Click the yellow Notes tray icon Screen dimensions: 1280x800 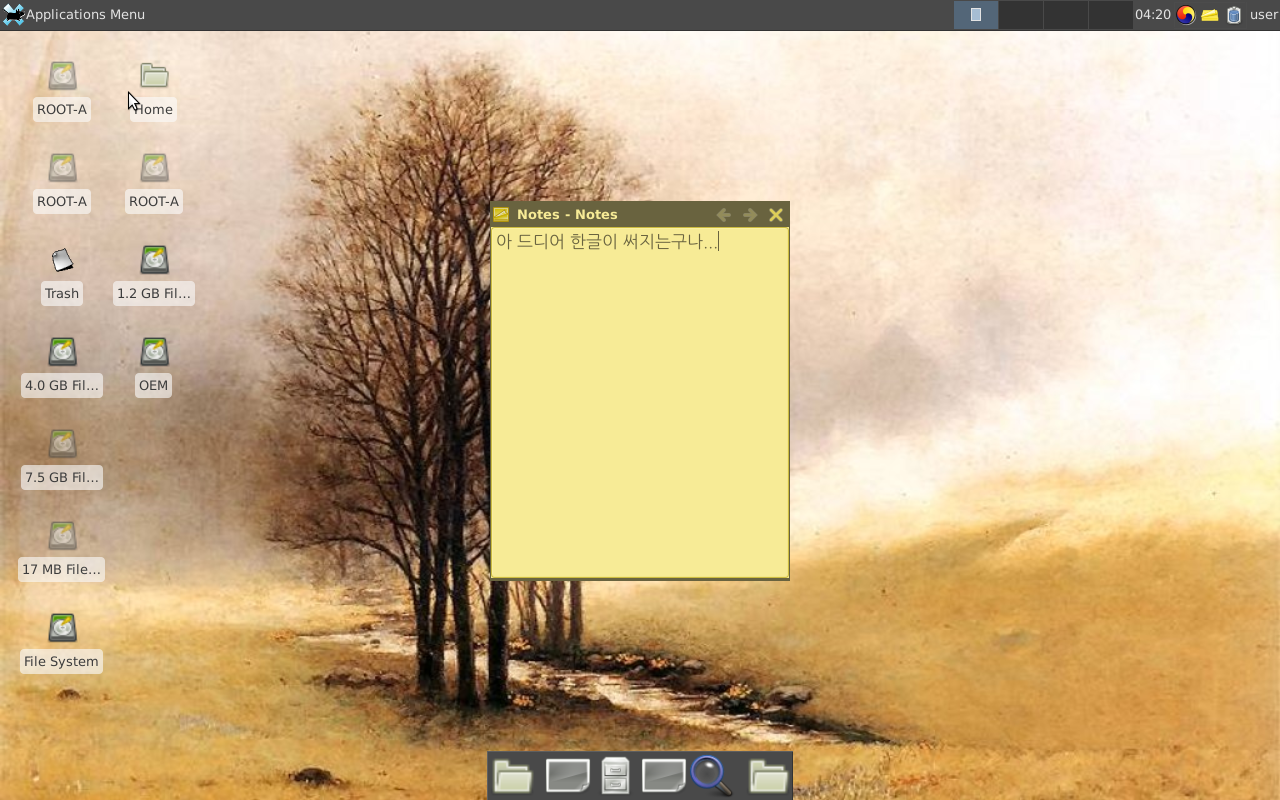coord(1210,15)
